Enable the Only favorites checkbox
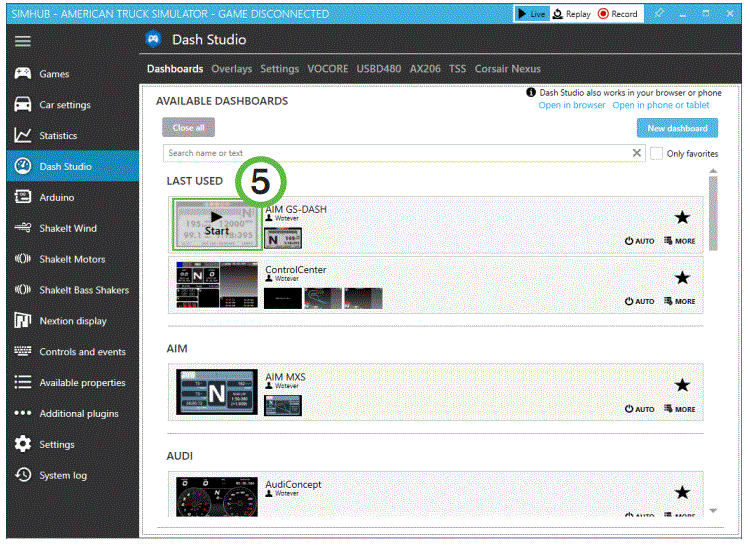 656,153
